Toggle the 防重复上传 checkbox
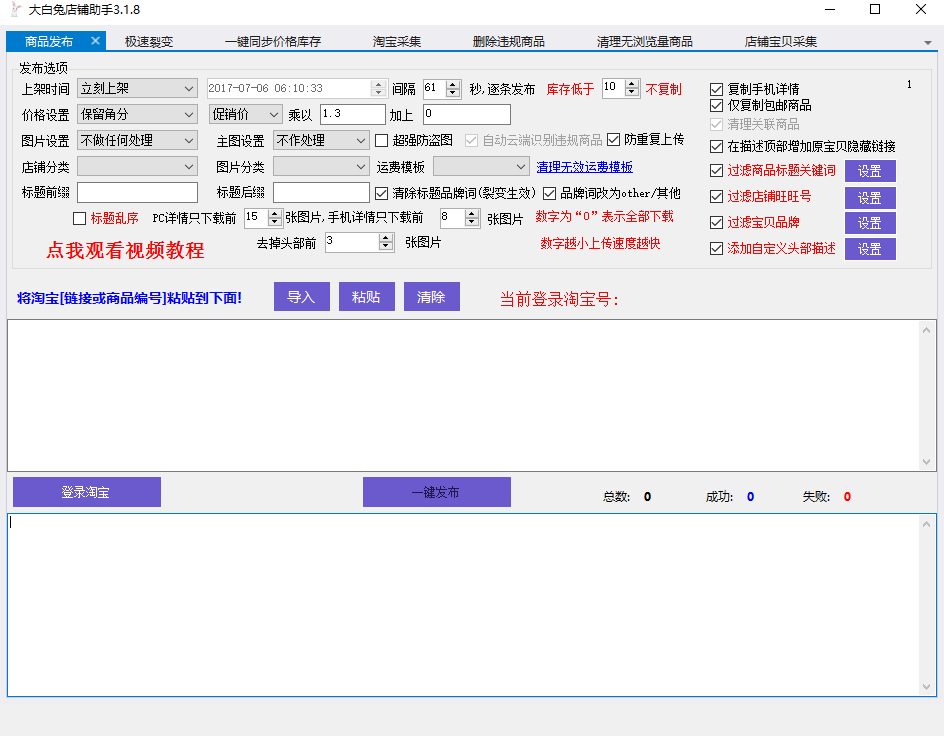Screen dimensions: 944x736 point(616,140)
